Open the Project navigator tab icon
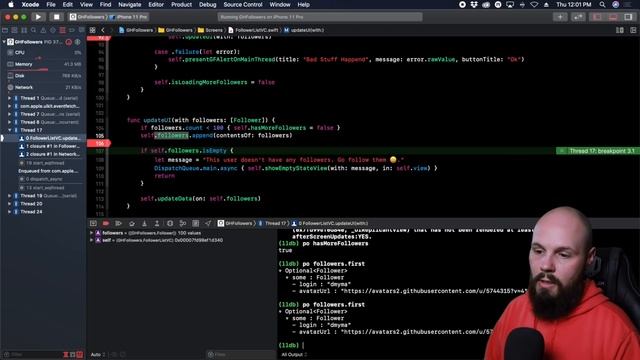Viewport: 640px width, 360px height. pyautogui.click(x=5, y=30)
